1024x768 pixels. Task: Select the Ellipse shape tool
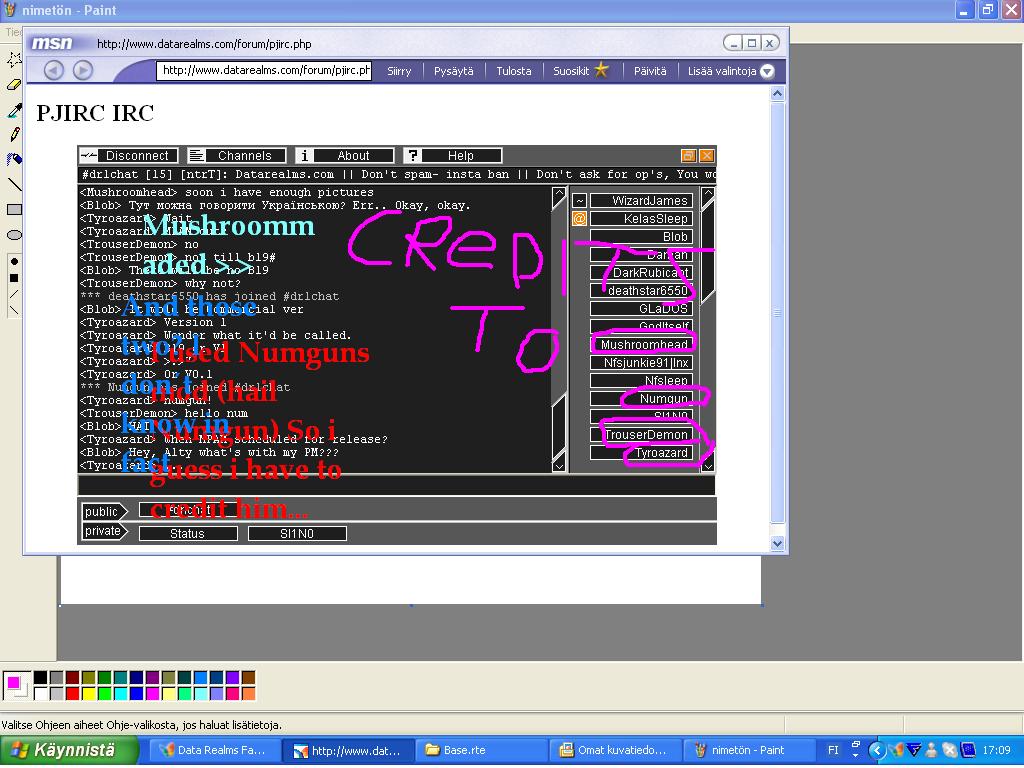tap(14, 235)
